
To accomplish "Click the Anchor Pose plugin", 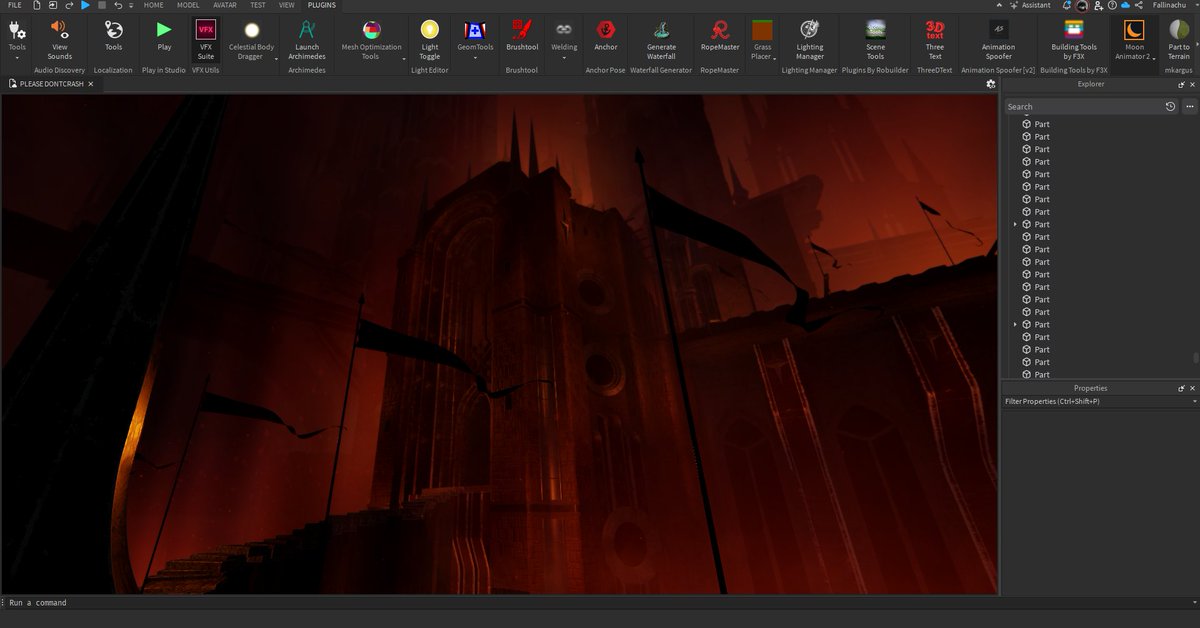I will [x=606, y=36].
